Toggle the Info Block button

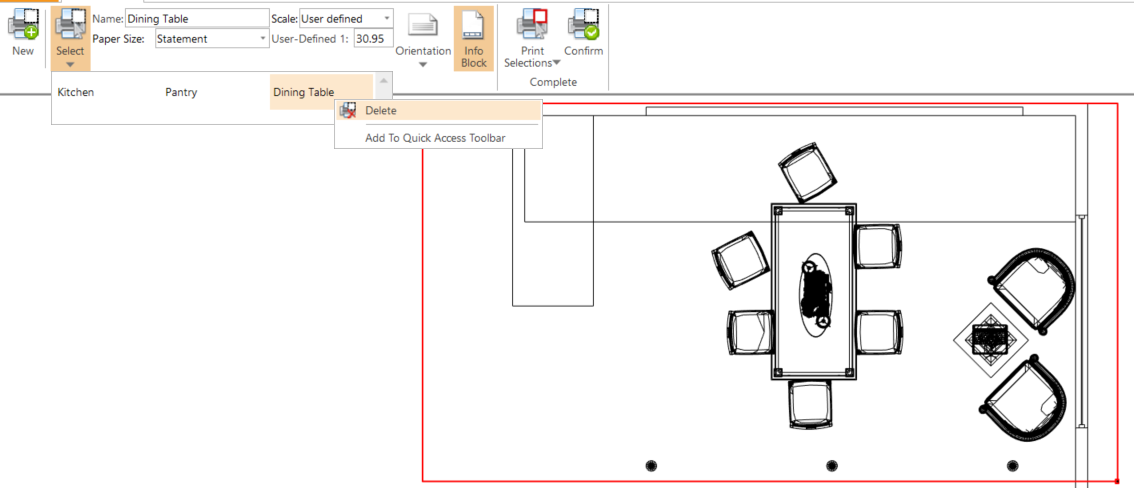click(x=474, y=38)
